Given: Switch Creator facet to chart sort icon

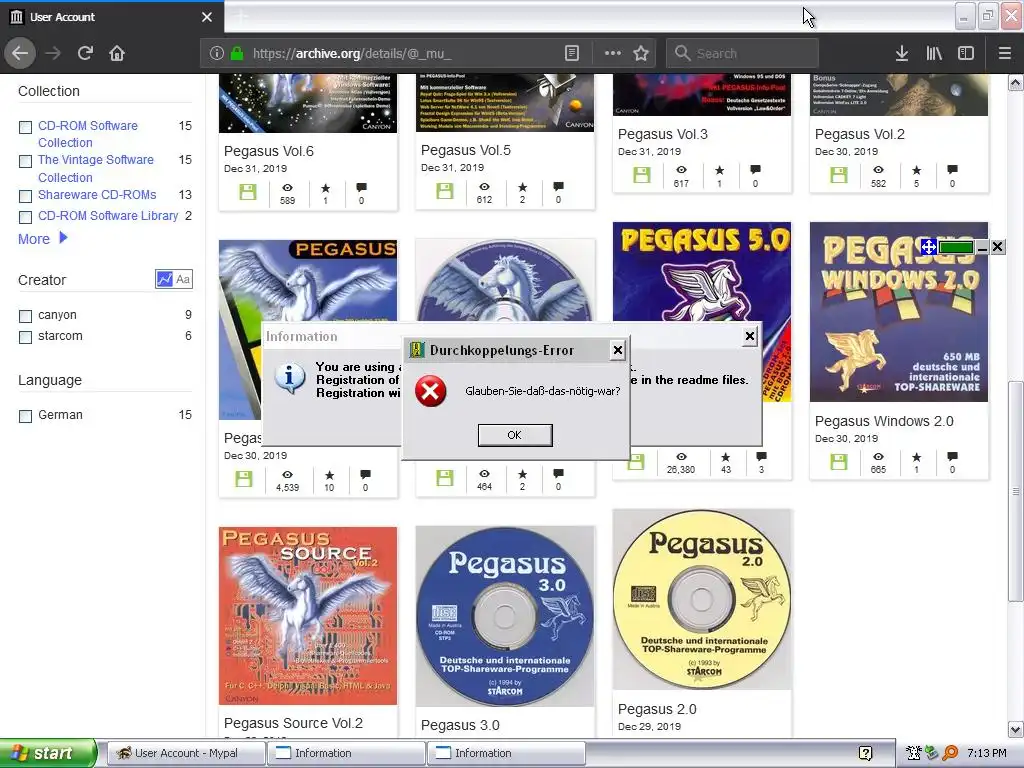Looking at the screenshot, I should 165,280.
